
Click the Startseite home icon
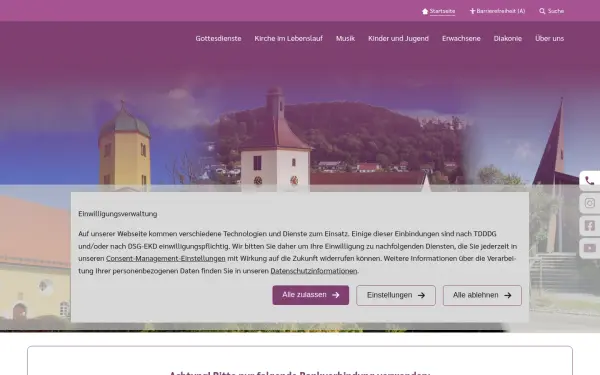coord(425,11)
